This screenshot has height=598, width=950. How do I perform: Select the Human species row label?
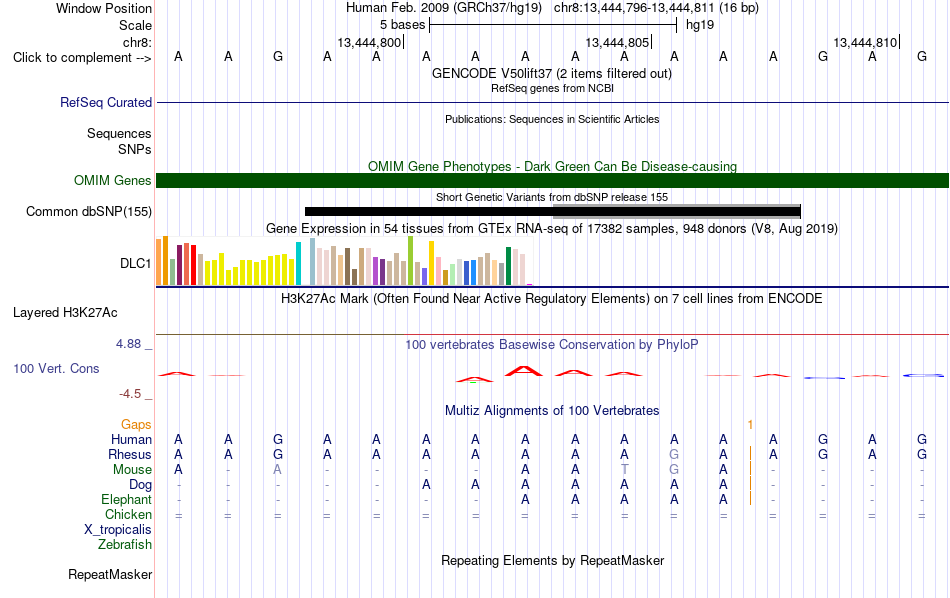(x=131, y=439)
